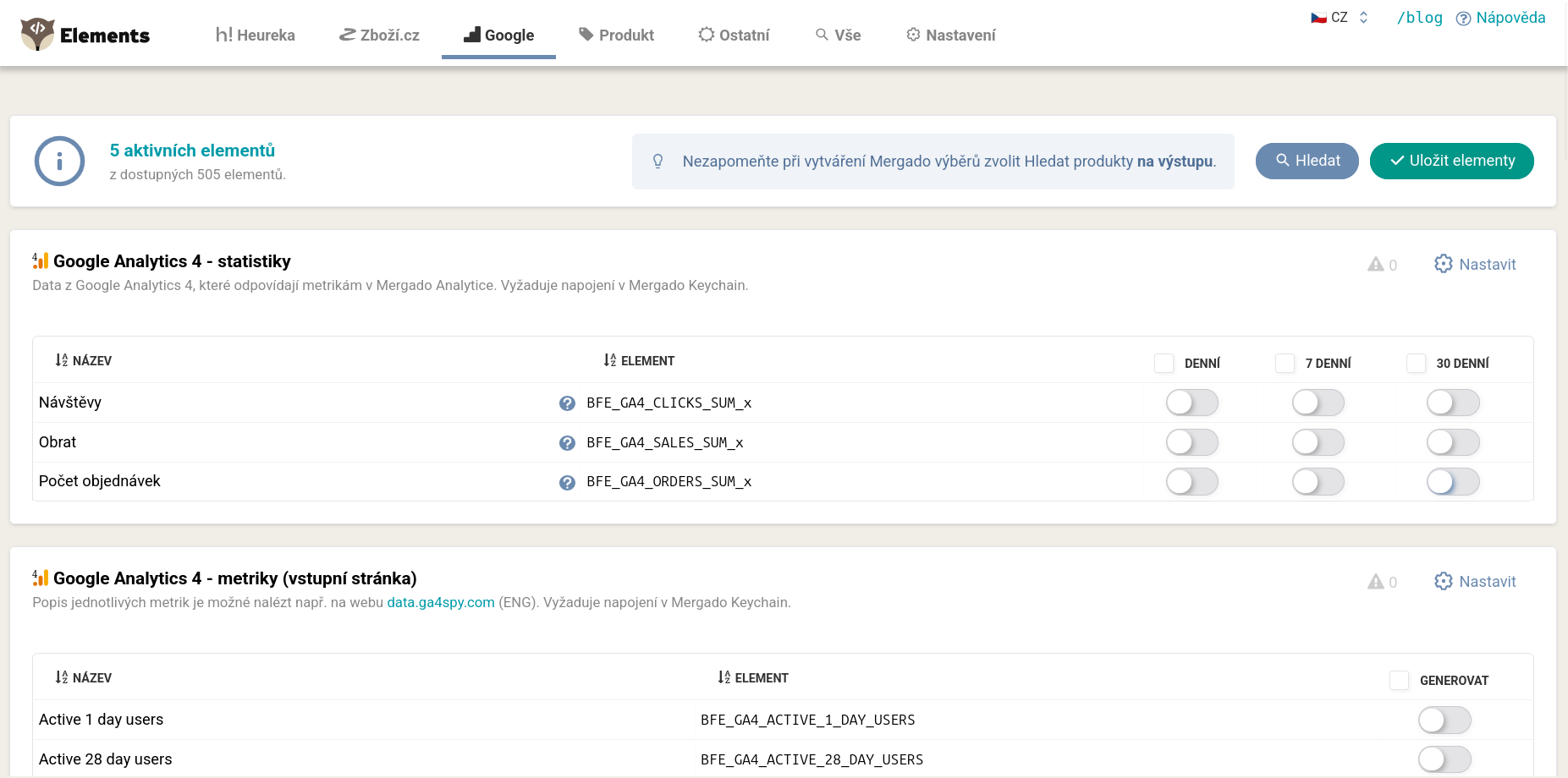Toggle Obrat 30 denní switch
This screenshot has width=1568, height=778.
pos(1453,442)
